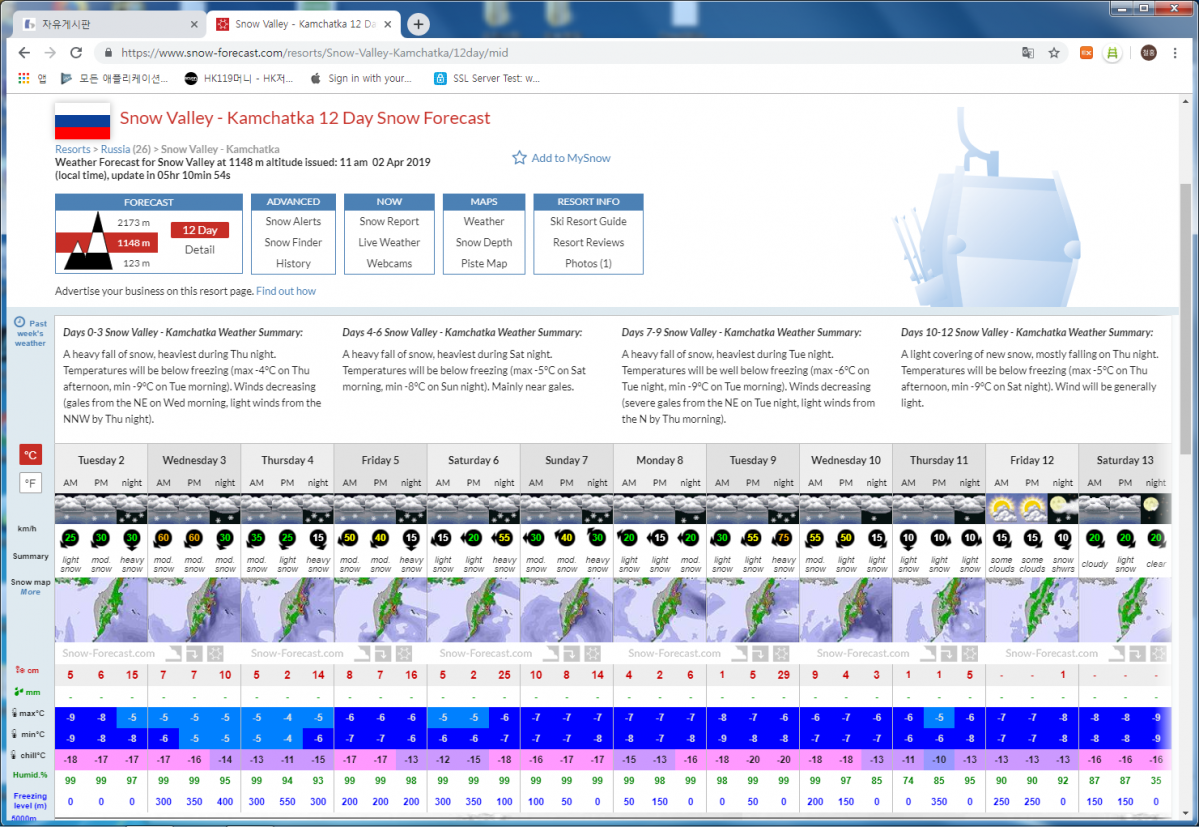Viewport: 1199px width, 827px height.
Task: Open Snow Finder in the Advanced menu
Action: [294, 242]
